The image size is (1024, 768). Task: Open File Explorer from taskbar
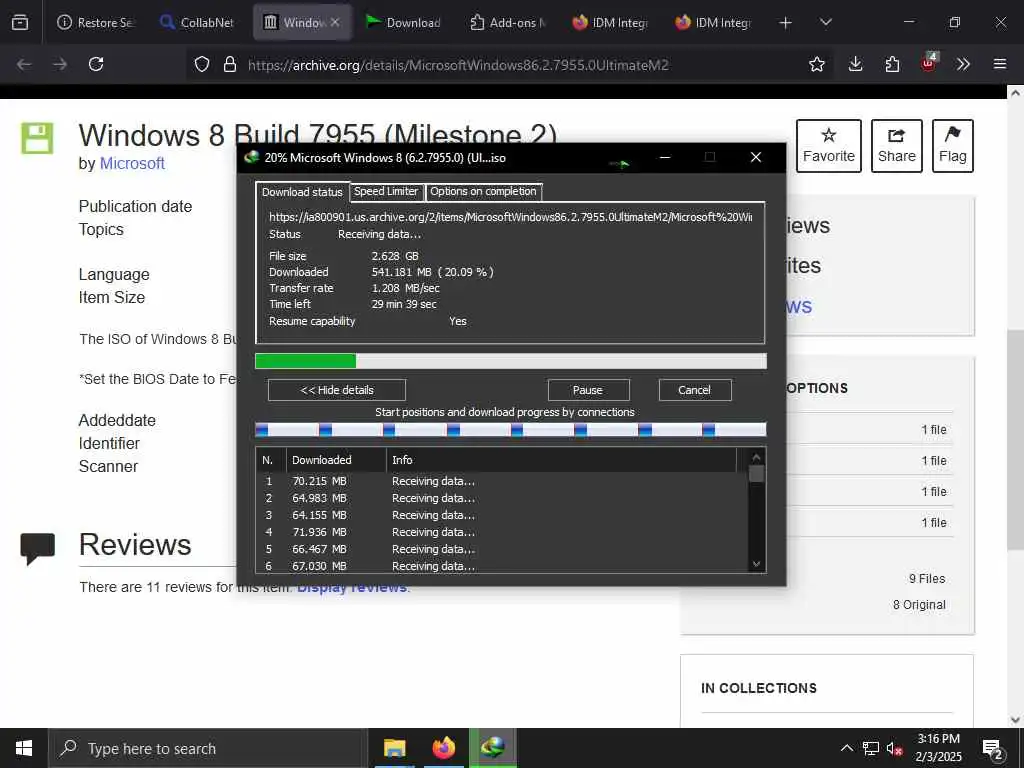[394, 748]
